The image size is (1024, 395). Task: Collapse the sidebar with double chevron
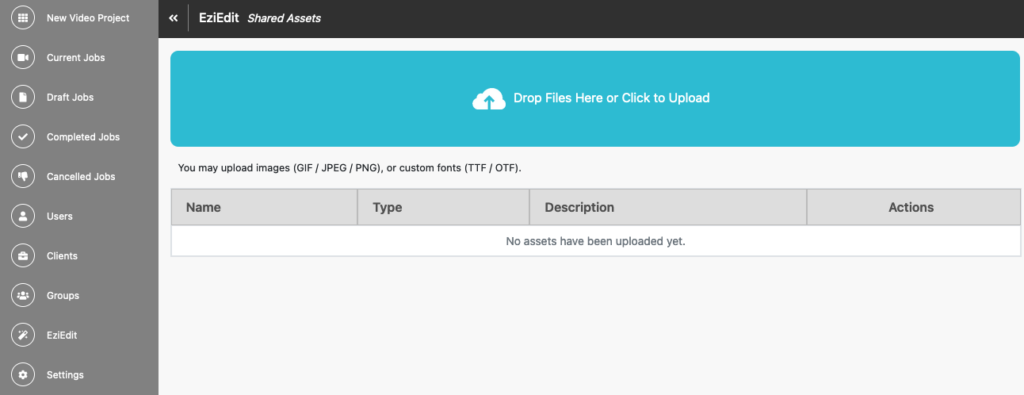(173, 18)
